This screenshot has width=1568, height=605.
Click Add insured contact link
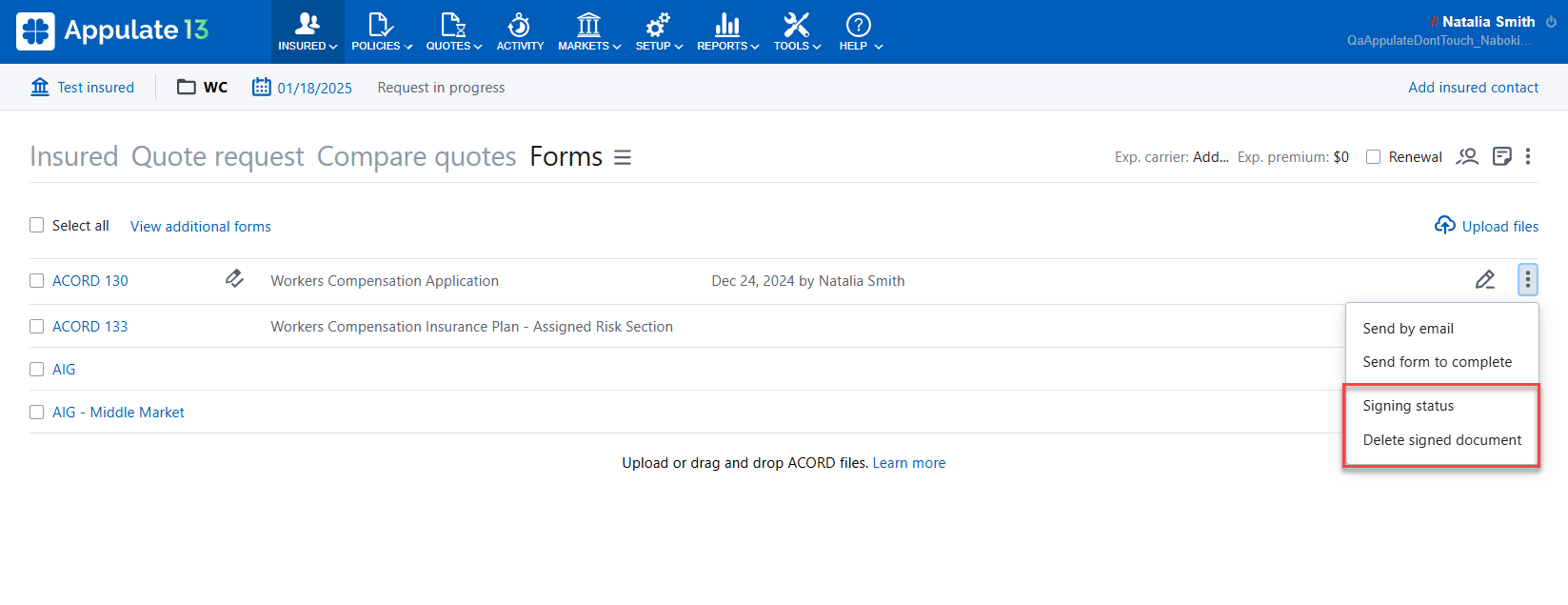(x=1473, y=88)
